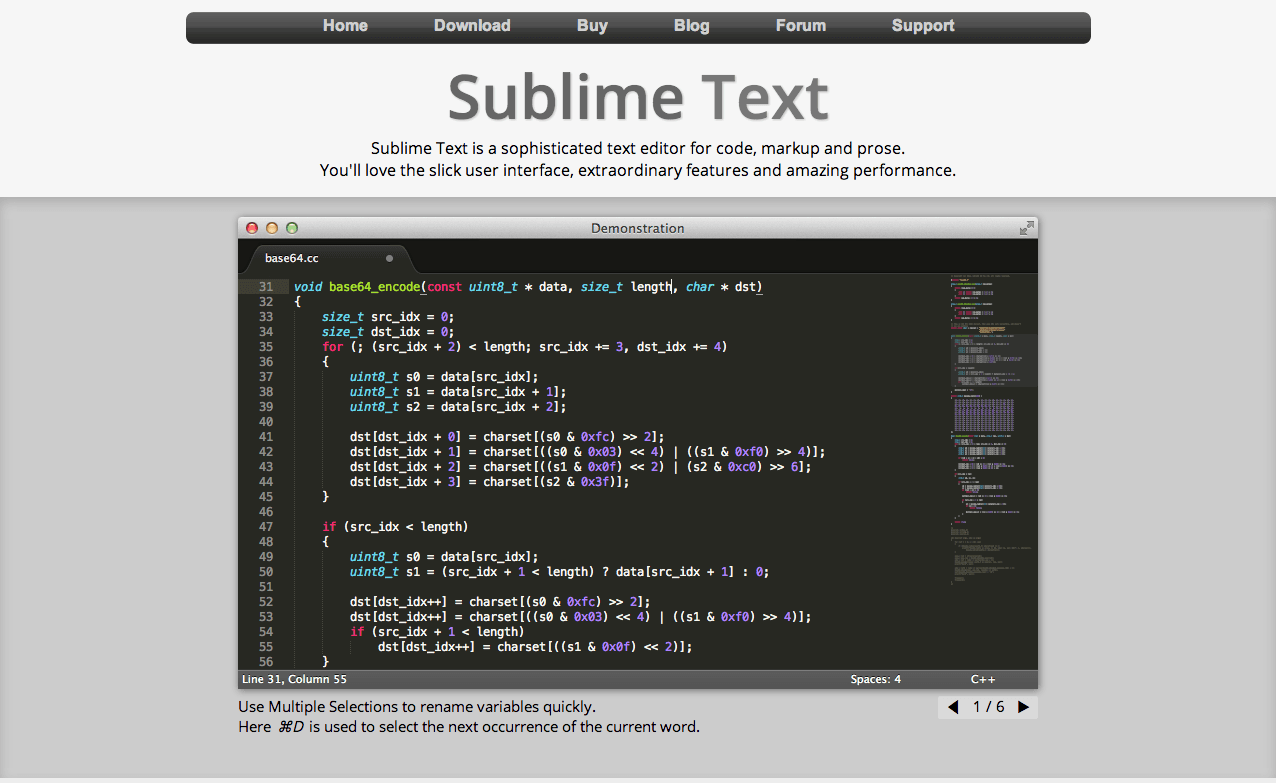Click the fullscreen icon in Demonstration window
1276x783 pixels.
click(1026, 228)
